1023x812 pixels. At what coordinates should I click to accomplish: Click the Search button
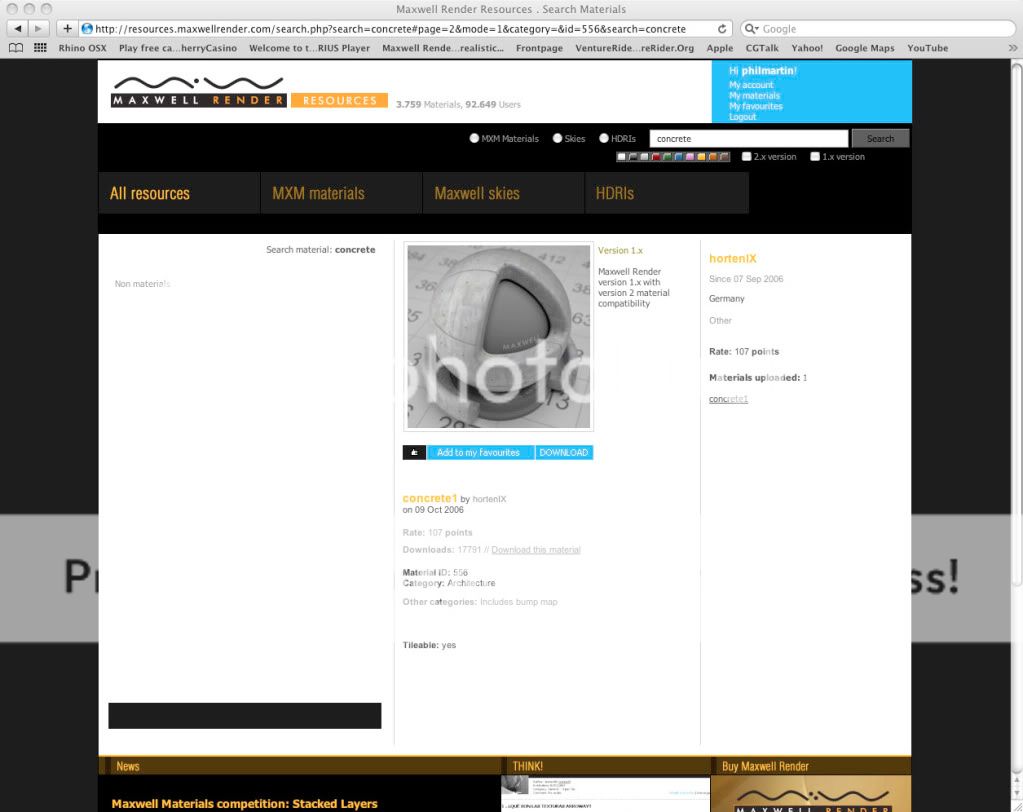880,138
